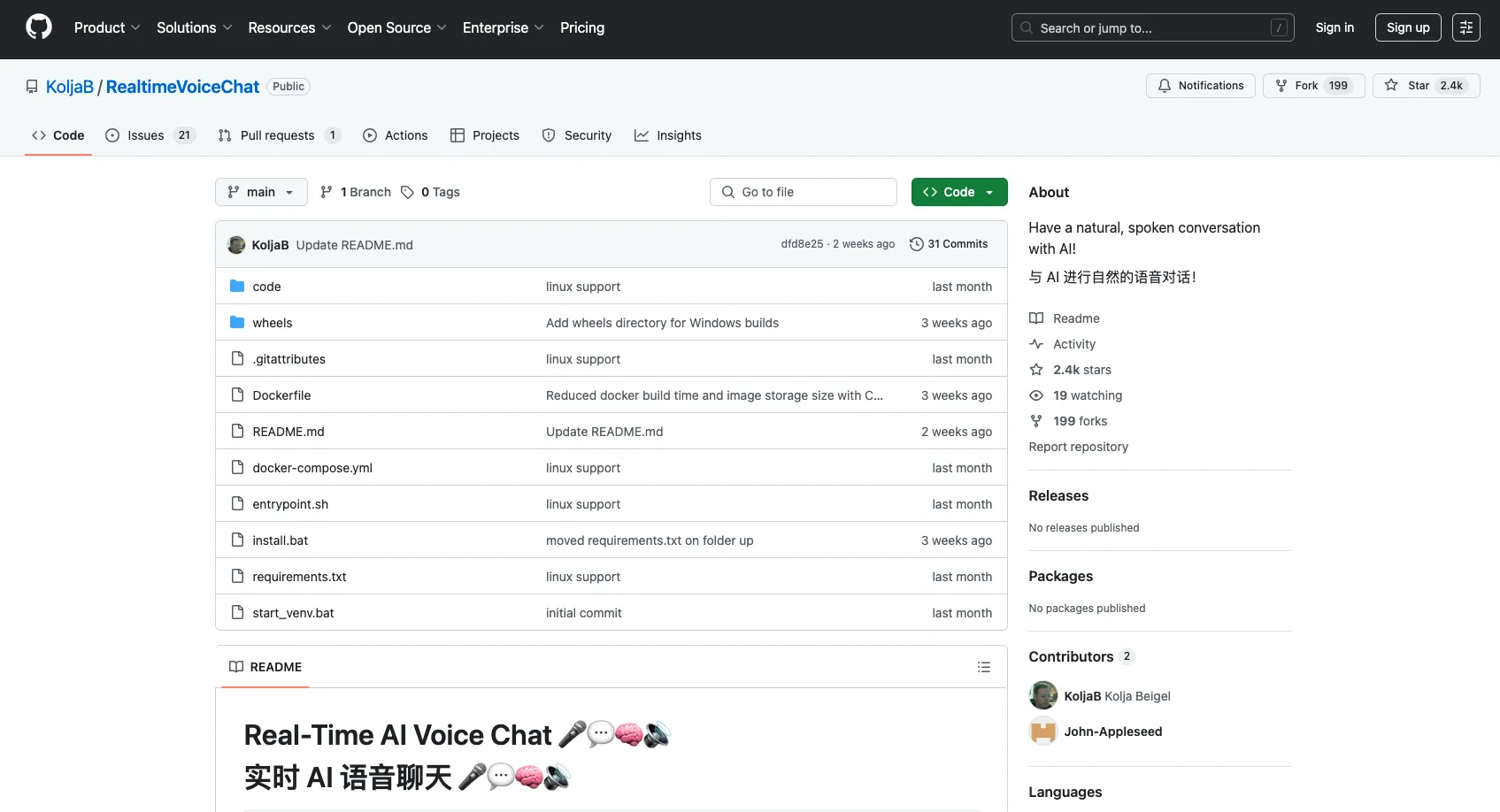Expand the Enterprise menu
The height and width of the screenshot is (812, 1500).
point(504,27)
